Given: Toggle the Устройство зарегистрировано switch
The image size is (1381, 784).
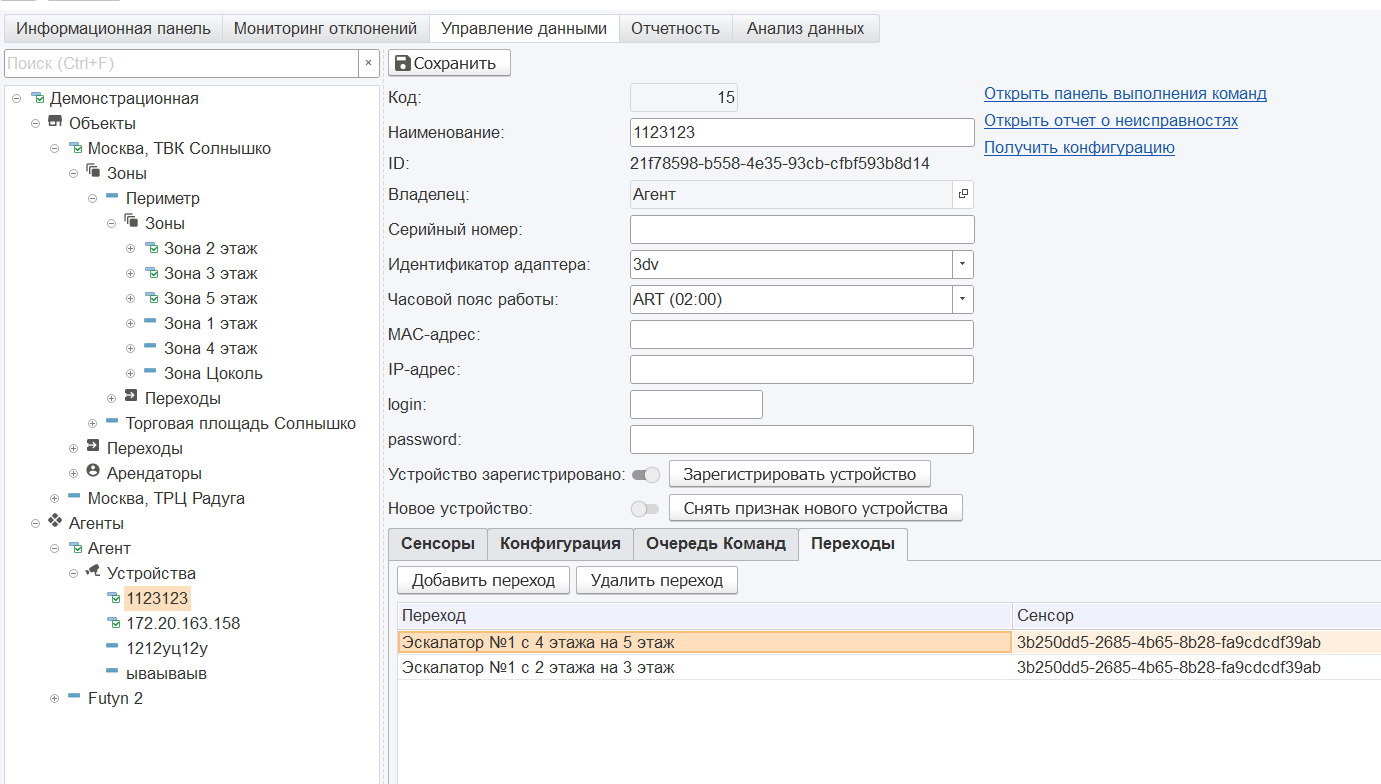Looking at the screenshot, I should [646, 474].
